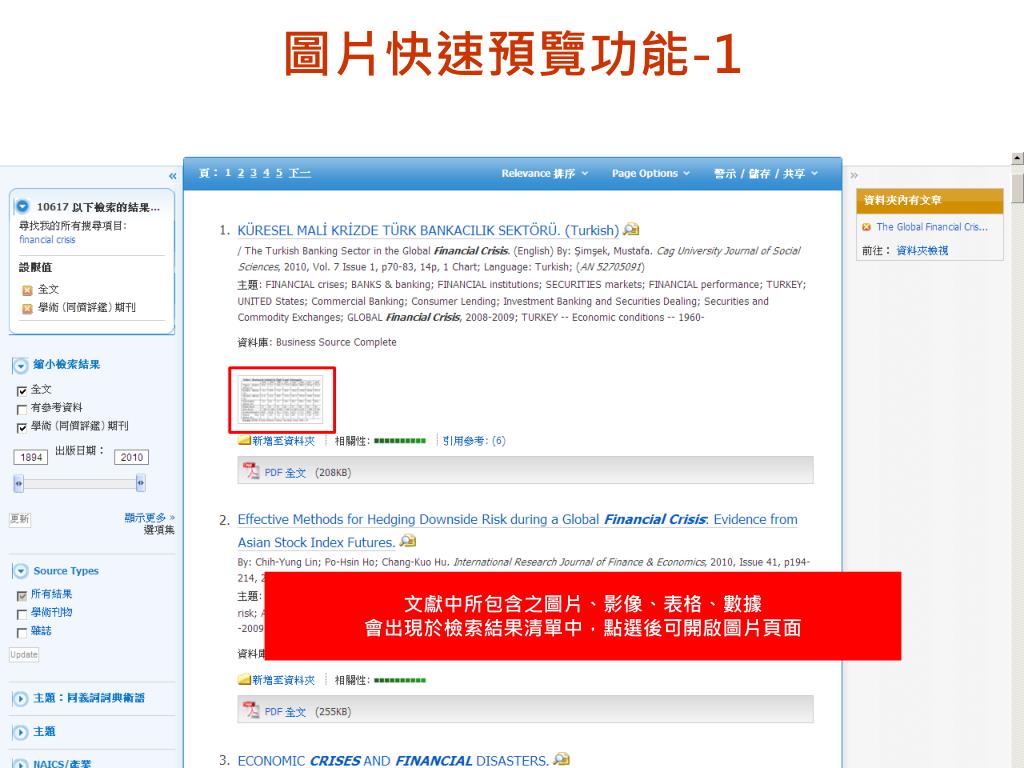Click the 下一 next page link
The image size is (1024, 768).
click(x=300, y=173)
